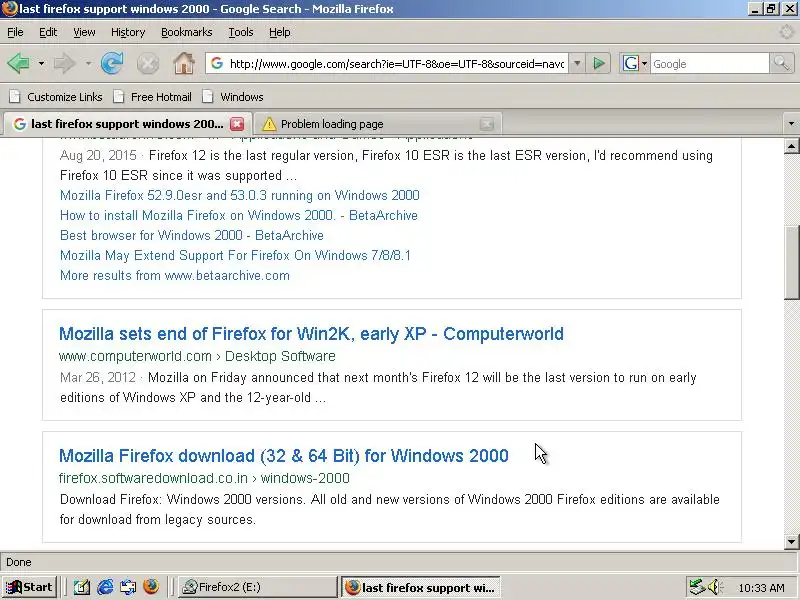This screenshot has height=600, width=800.
Task: Click the Firefox search taskbar button
Action: click(421, 587)
